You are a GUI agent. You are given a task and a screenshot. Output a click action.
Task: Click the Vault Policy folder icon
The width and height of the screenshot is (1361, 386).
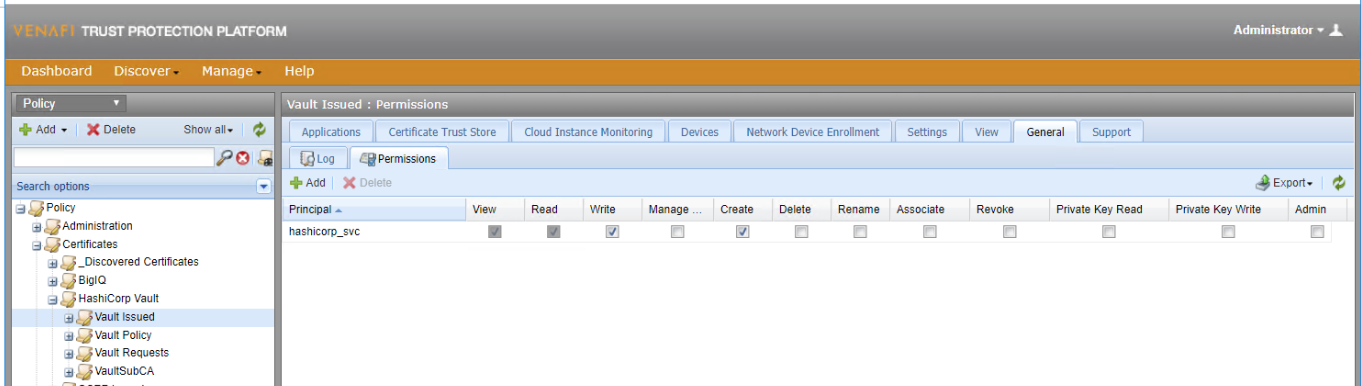(x=84, y=335)
